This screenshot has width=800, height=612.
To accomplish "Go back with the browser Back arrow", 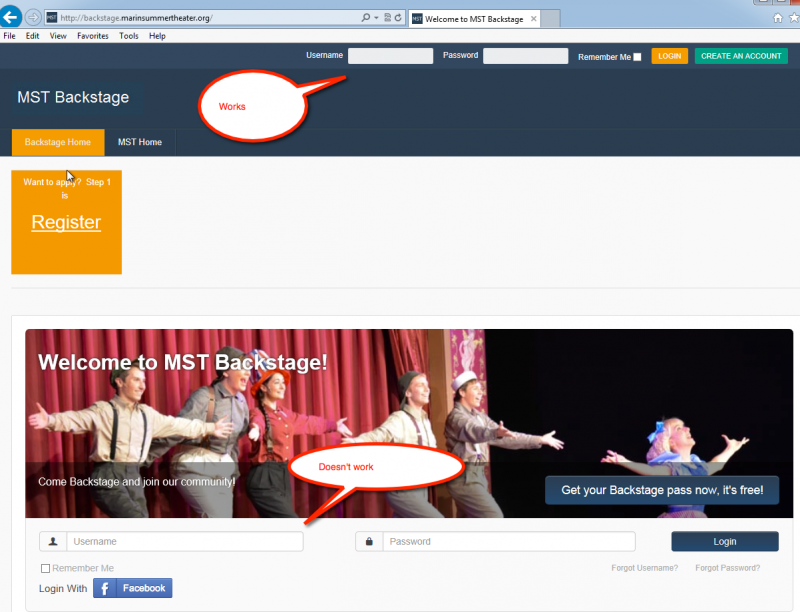I will (10, 17).
